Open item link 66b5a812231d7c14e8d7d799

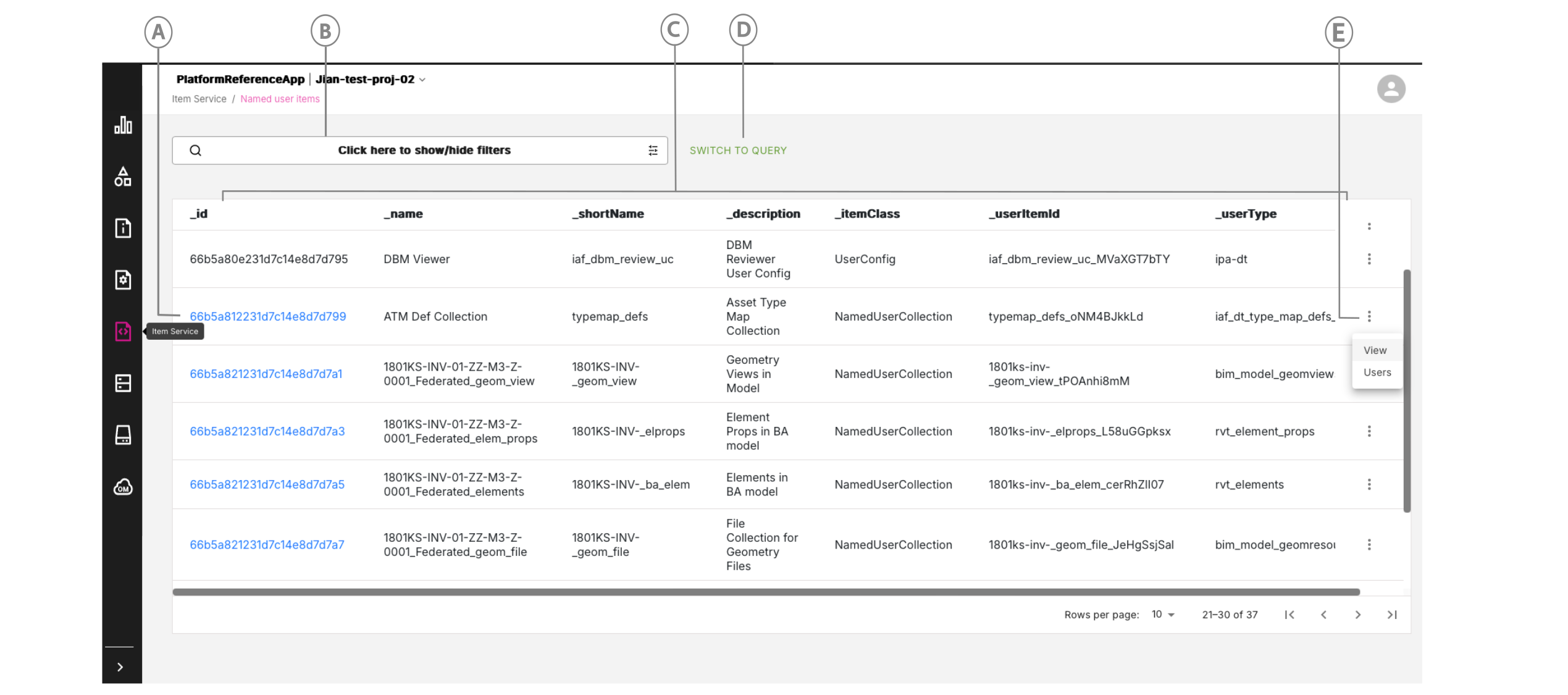pos(267,316)
